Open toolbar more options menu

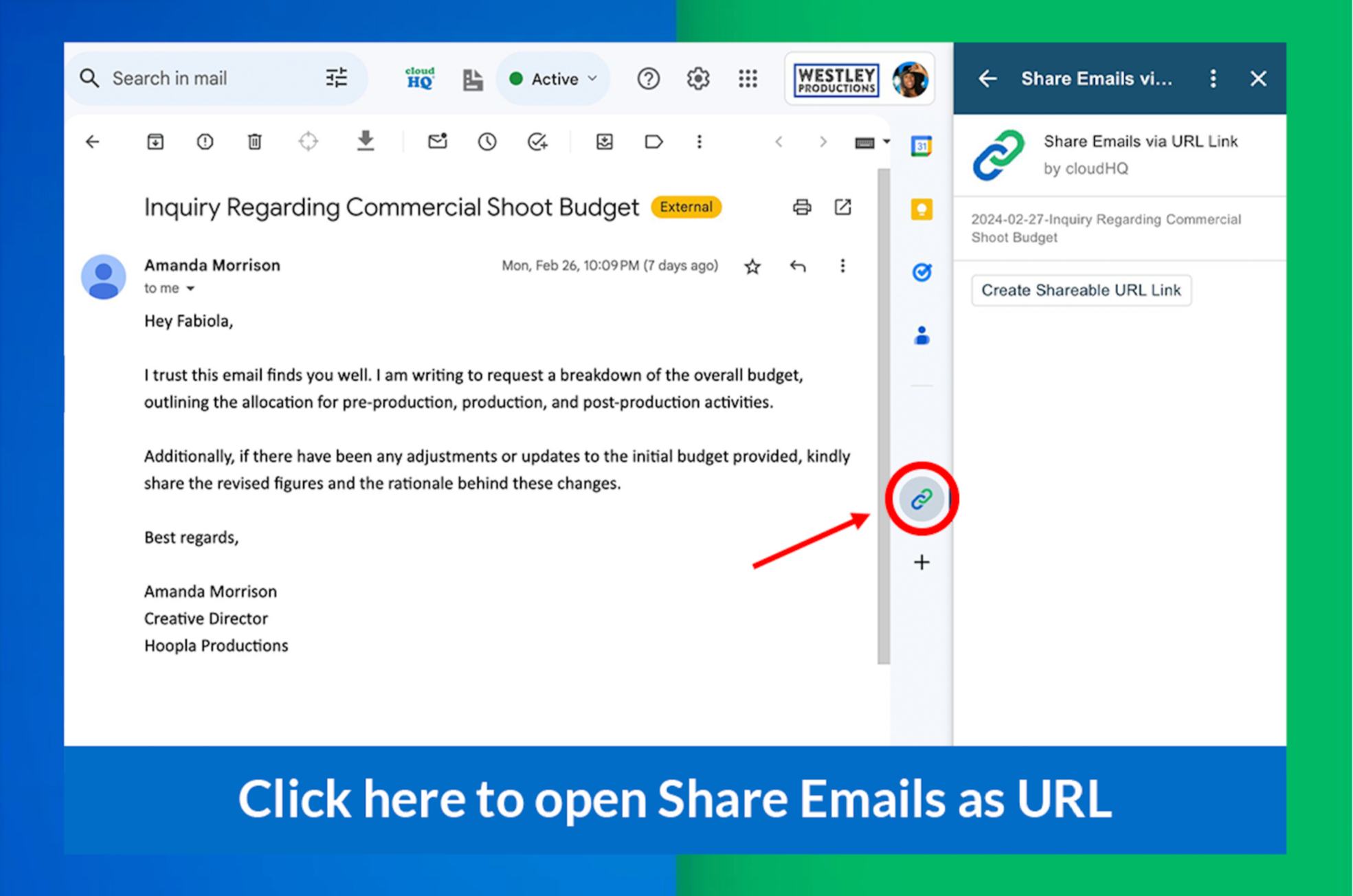(x=699, y=142)
